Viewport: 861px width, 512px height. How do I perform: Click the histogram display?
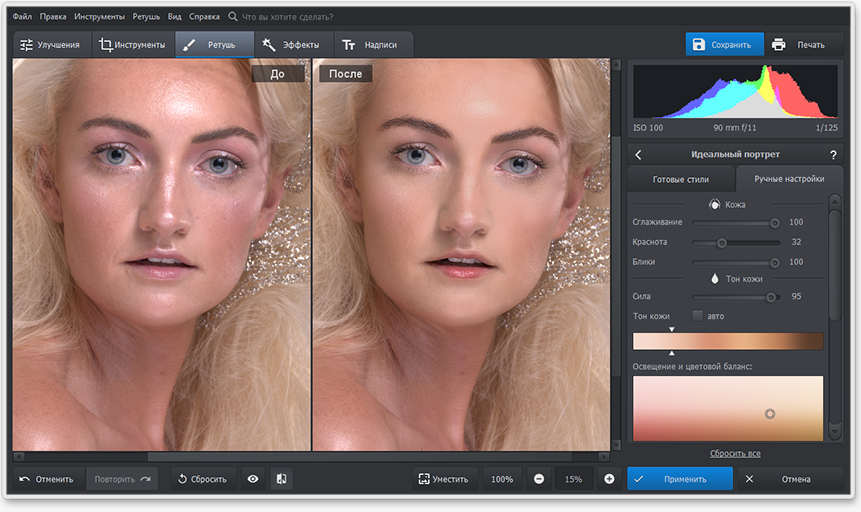click(735, 91)
